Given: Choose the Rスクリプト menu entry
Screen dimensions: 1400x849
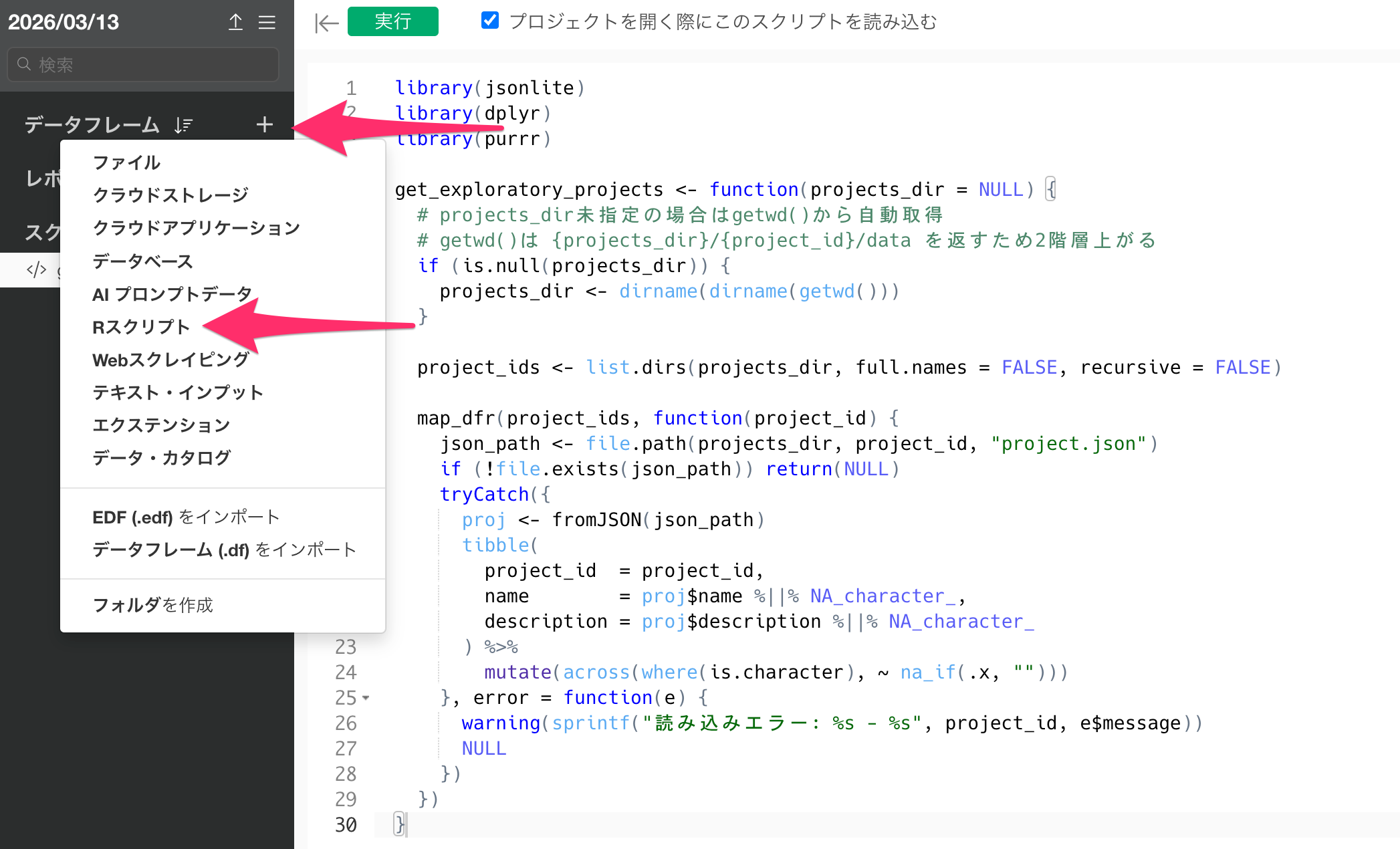Looking at the screenshot, I should tap(141, 327).
